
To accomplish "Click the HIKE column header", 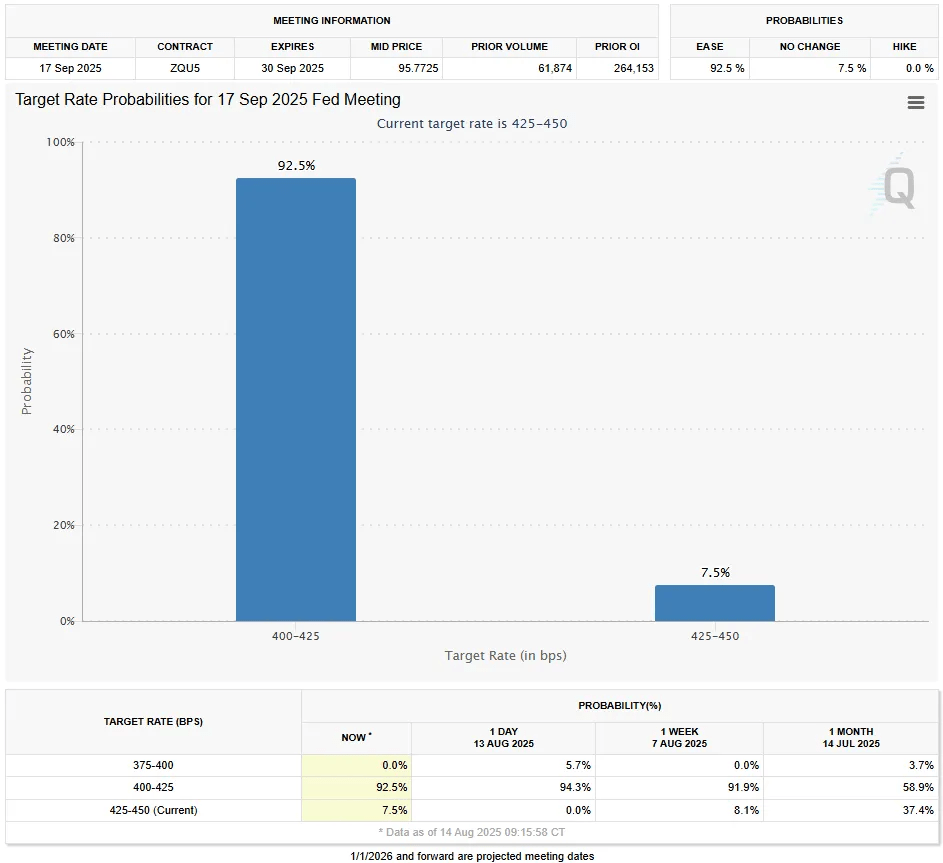I will click(x=903, y=46).
